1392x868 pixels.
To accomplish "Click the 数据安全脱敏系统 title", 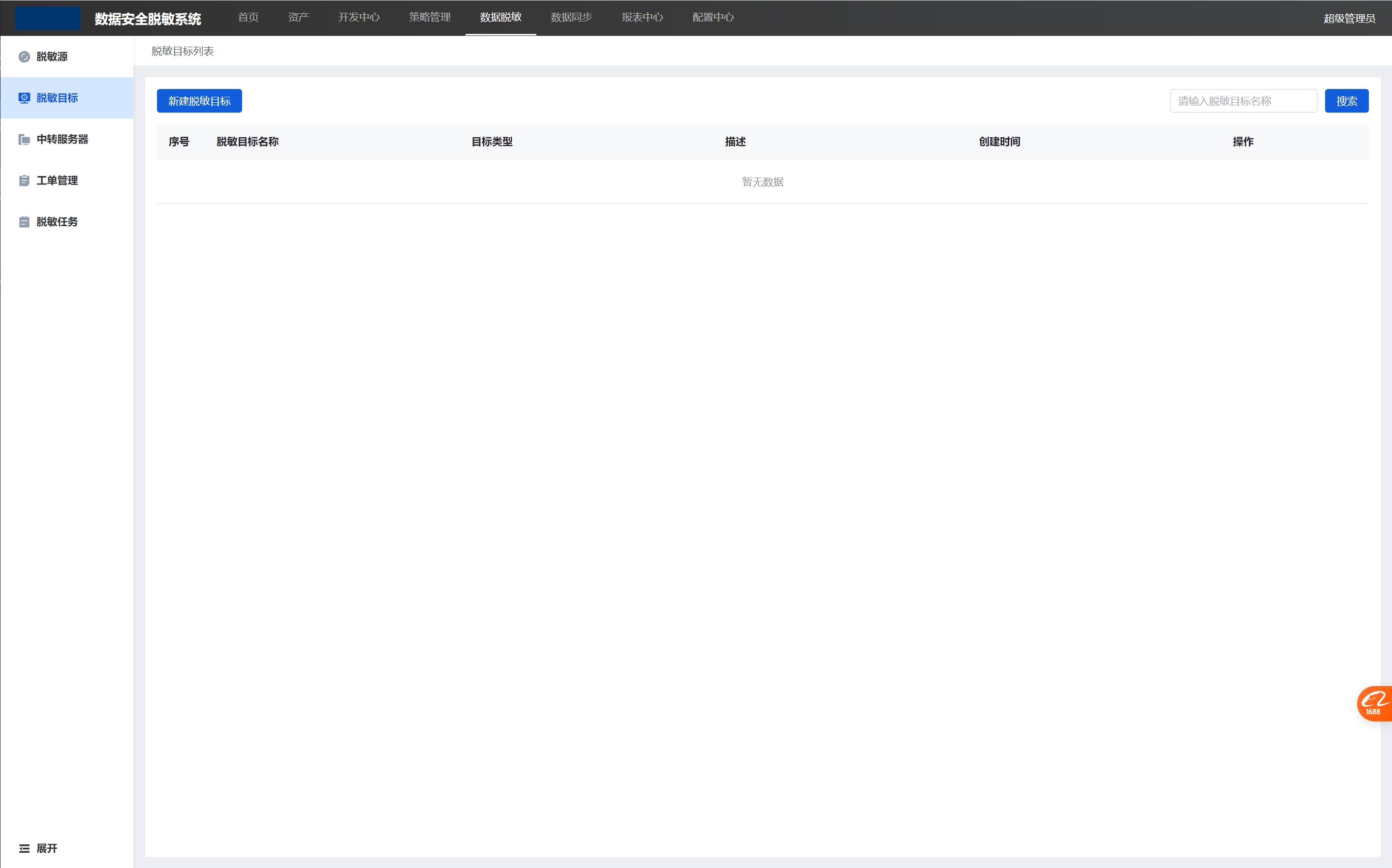I will pos(148,19).
